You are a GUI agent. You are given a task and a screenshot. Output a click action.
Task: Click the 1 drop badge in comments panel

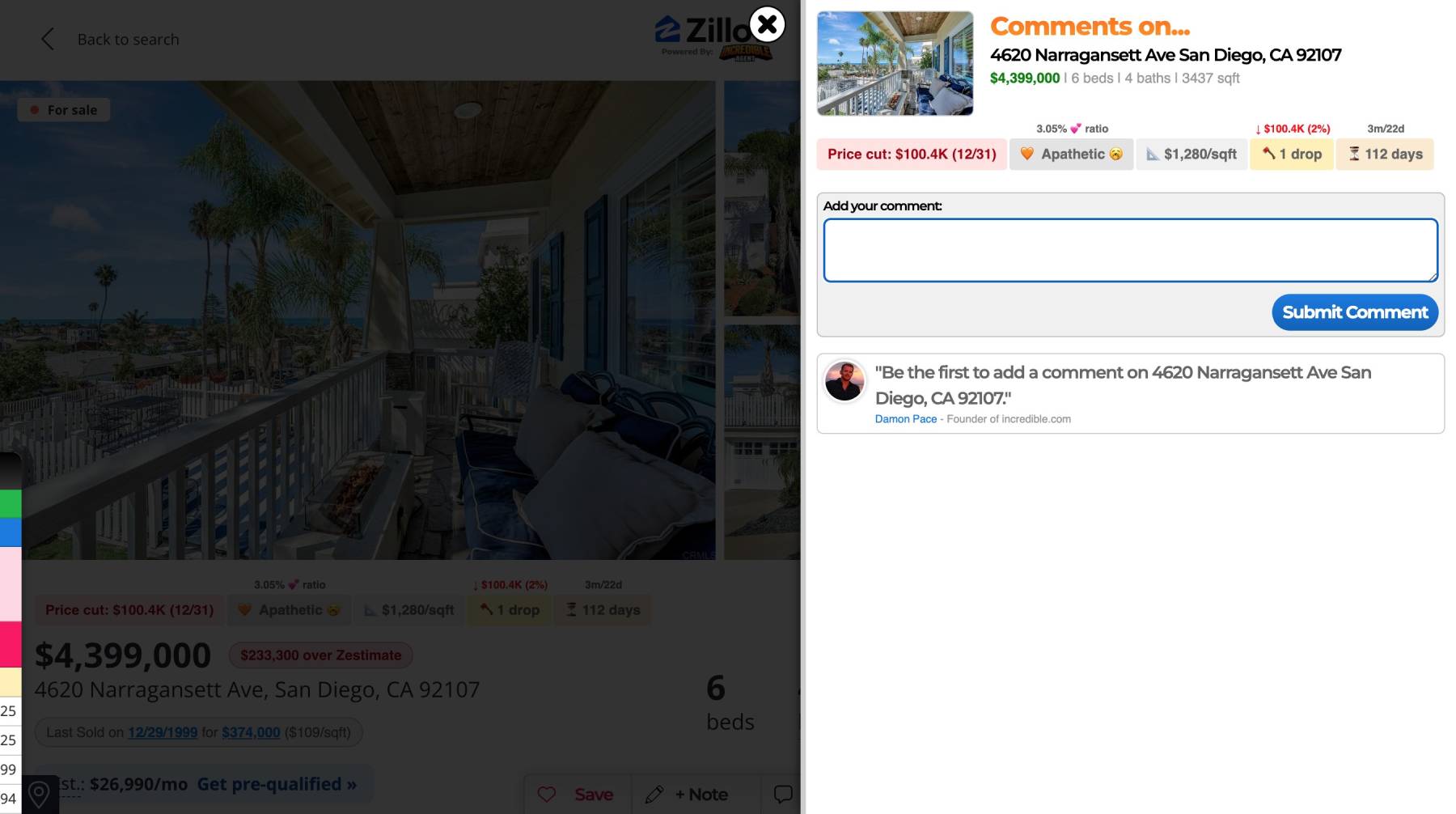[1291, 154]
